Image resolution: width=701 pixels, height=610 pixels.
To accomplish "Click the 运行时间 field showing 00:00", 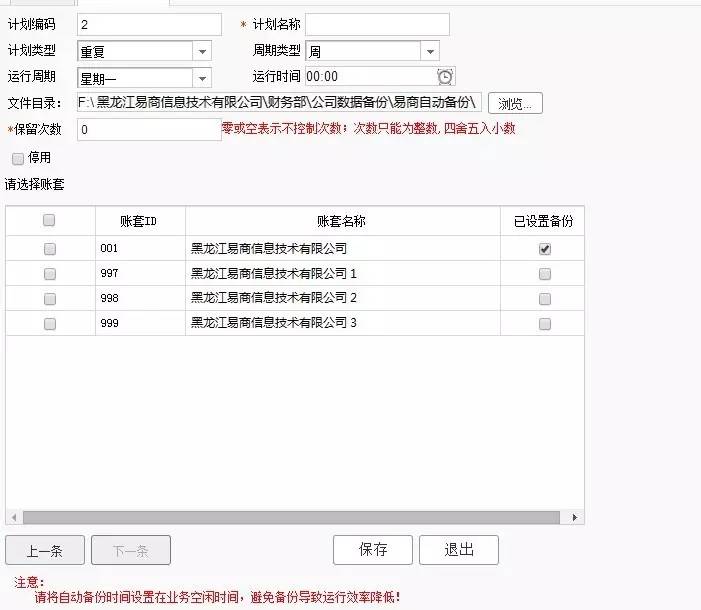I will point(380,77).
